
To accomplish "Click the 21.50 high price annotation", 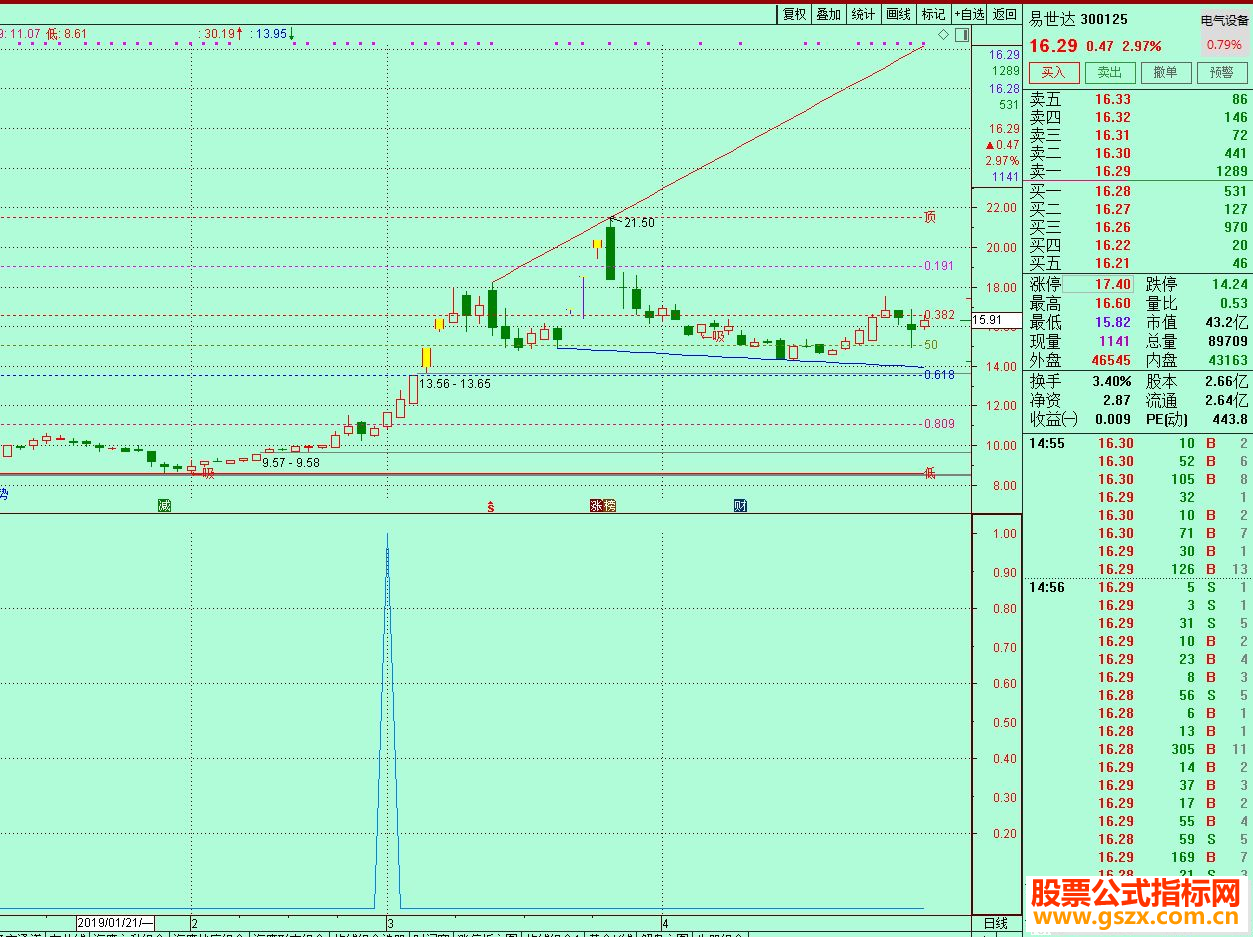I will coord(639,223).
